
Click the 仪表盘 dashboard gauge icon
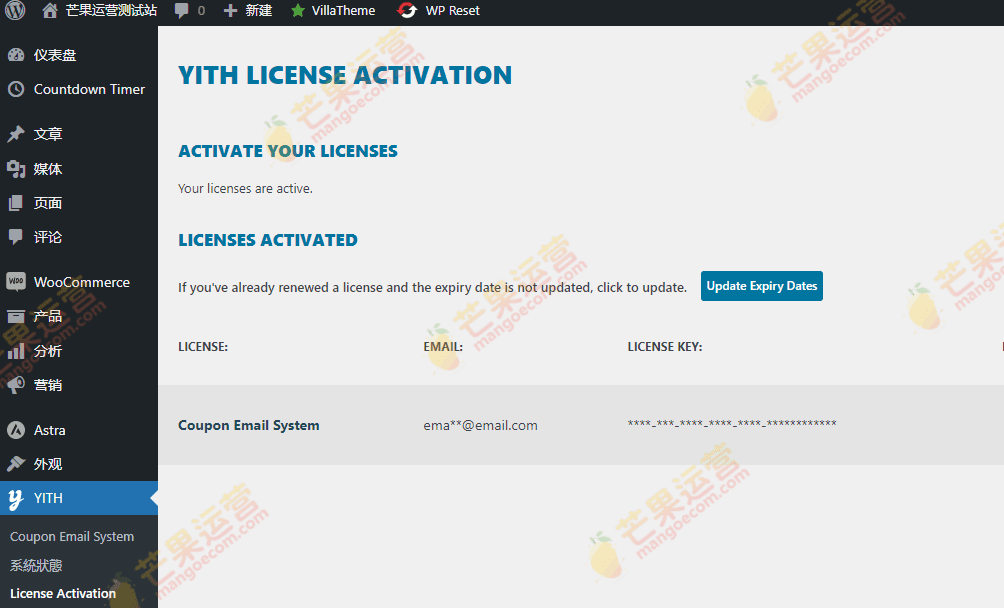tap(16, 55)
